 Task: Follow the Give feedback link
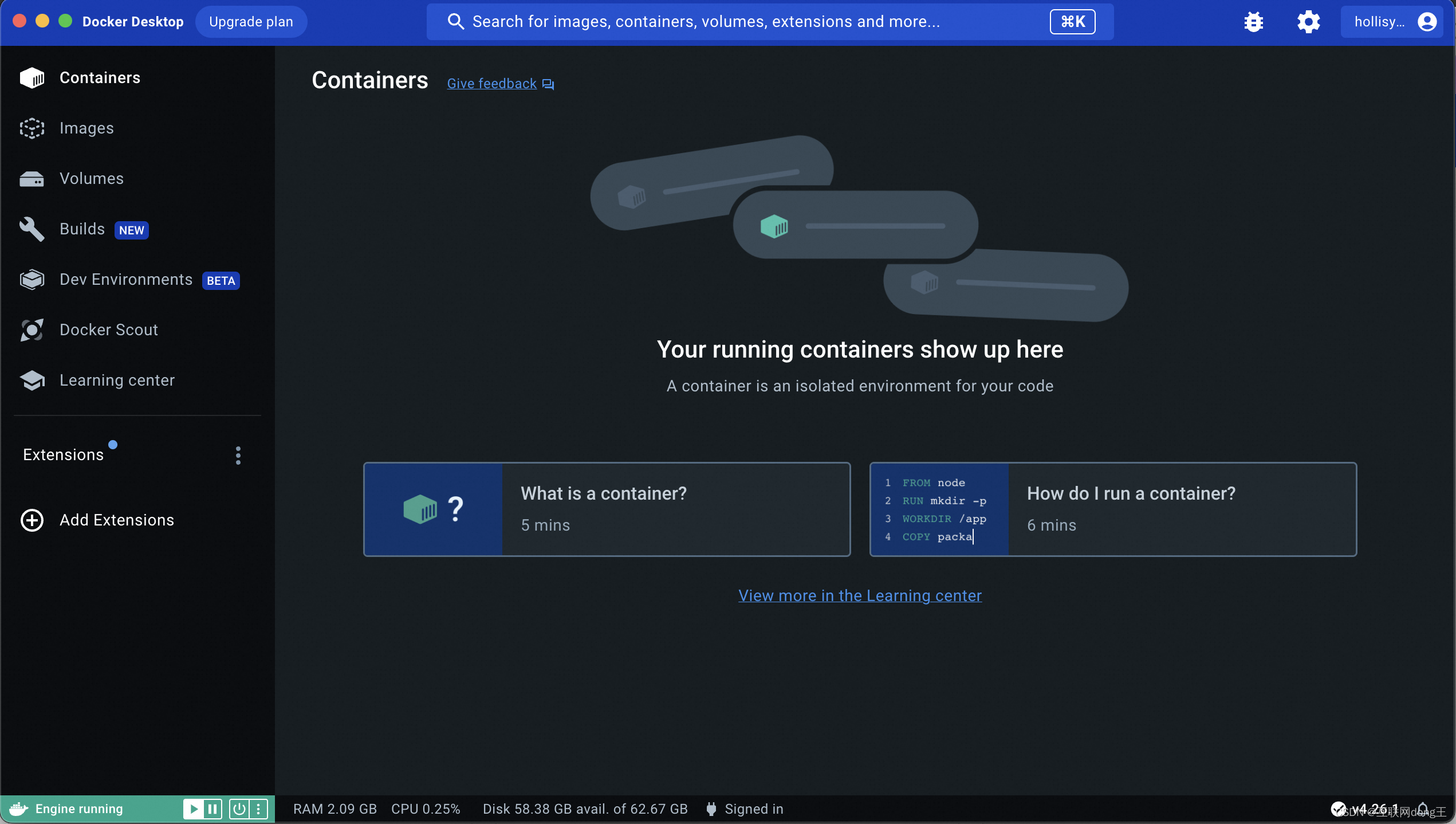500,84
